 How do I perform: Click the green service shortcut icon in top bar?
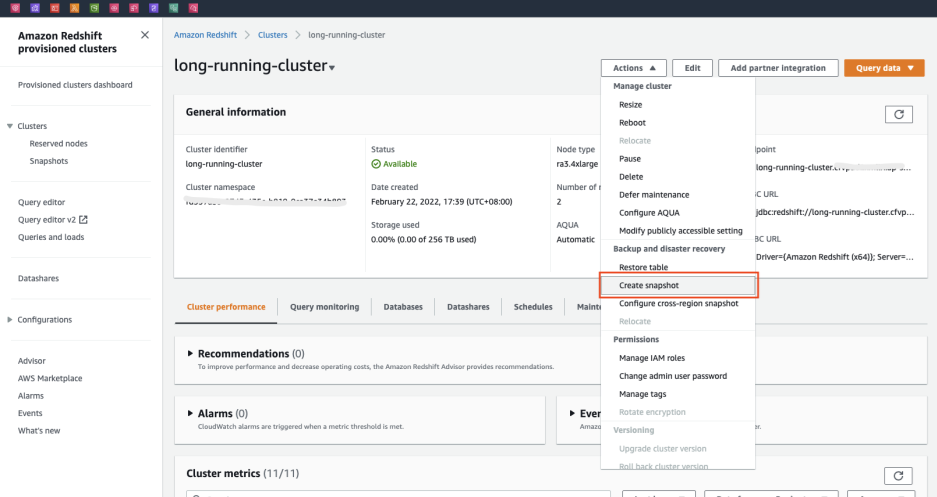[94, 8]
